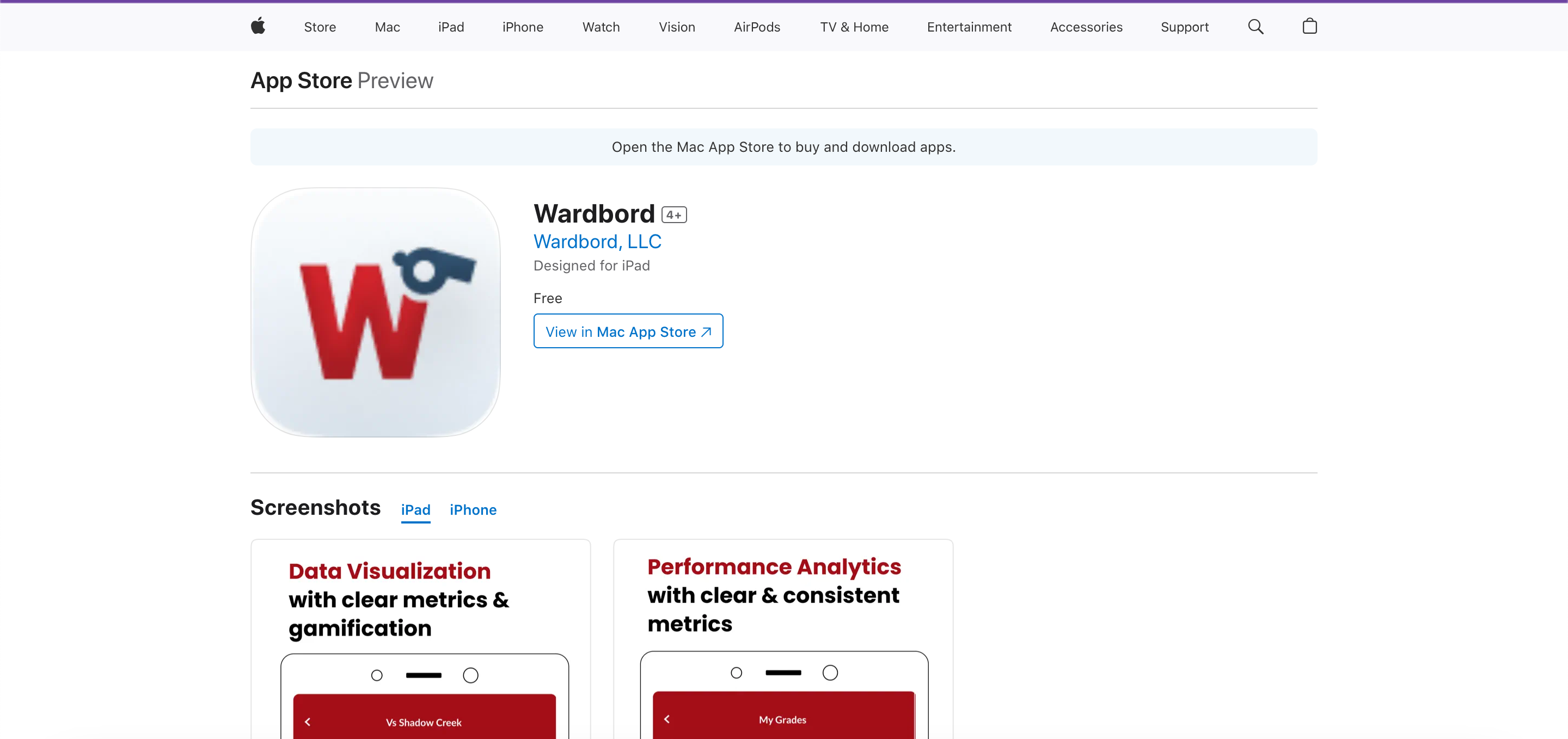Click the Wardbord app icon
The width and height of the screenshot is (1568, 739).
click(x=376, y=312)
